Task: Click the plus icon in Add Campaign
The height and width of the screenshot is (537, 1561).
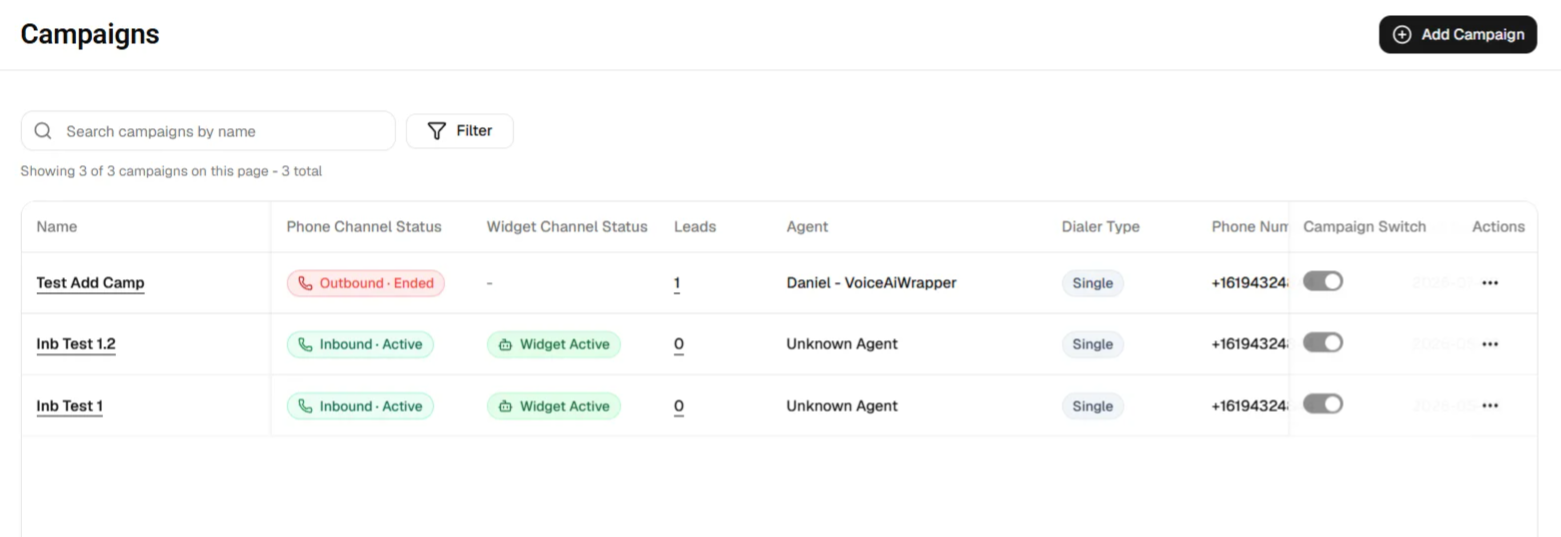Action: [1402, 35]
